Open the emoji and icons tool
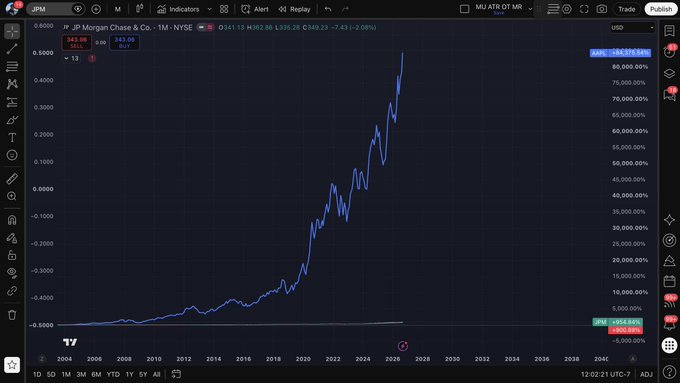Screen dimensions: 680x383 point(12,155)
